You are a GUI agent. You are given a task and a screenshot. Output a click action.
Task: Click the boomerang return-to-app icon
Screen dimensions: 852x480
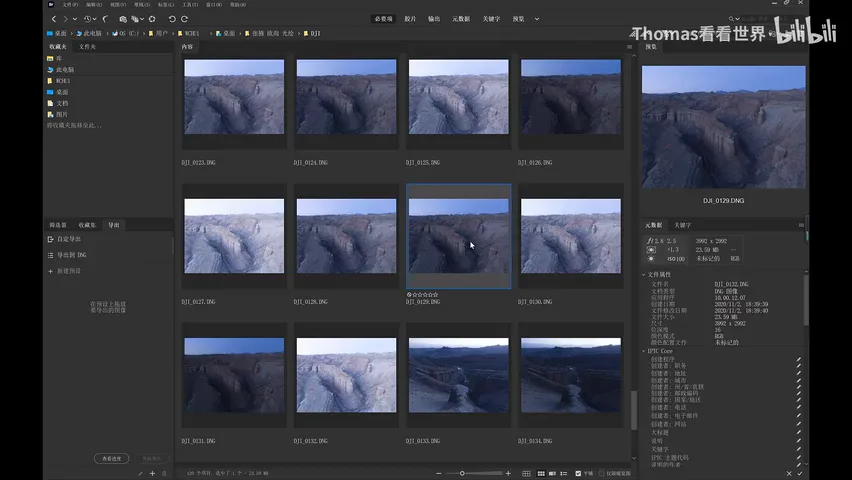click(x=105, y=19)
